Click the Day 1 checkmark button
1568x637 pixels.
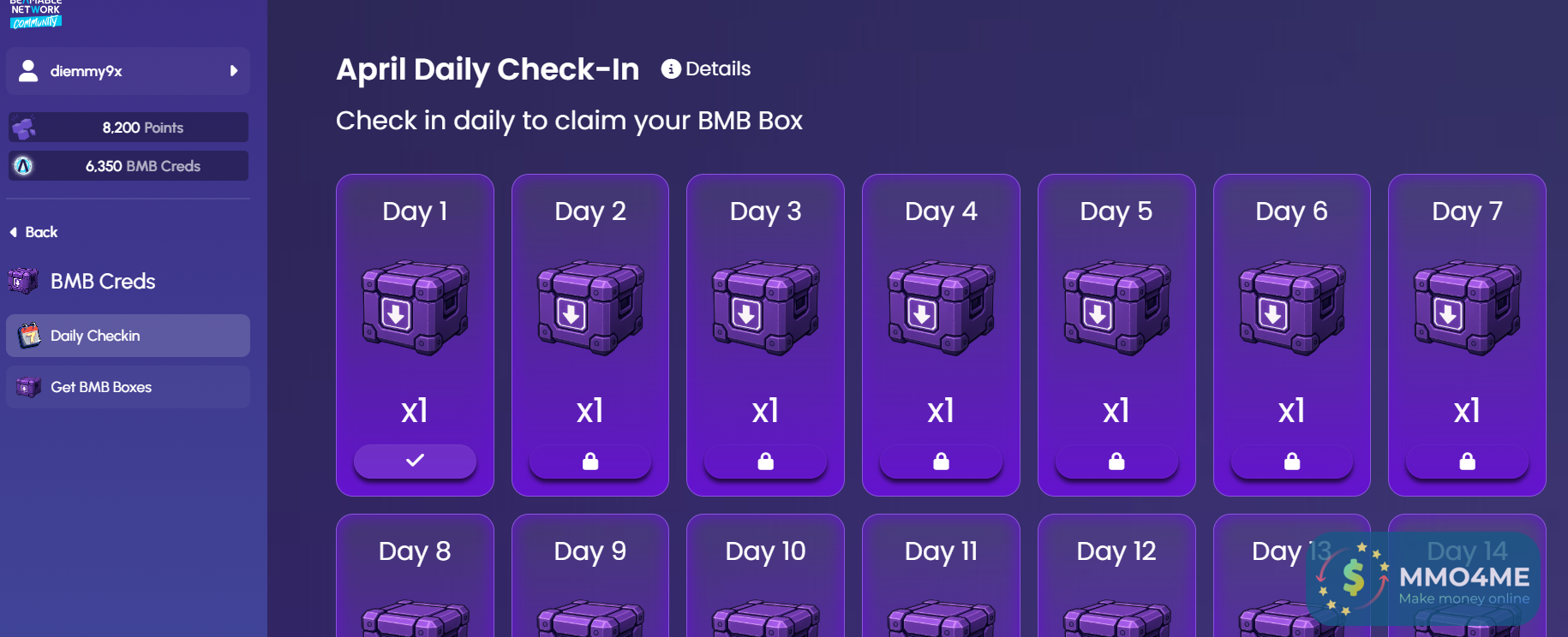pos(415,461)
